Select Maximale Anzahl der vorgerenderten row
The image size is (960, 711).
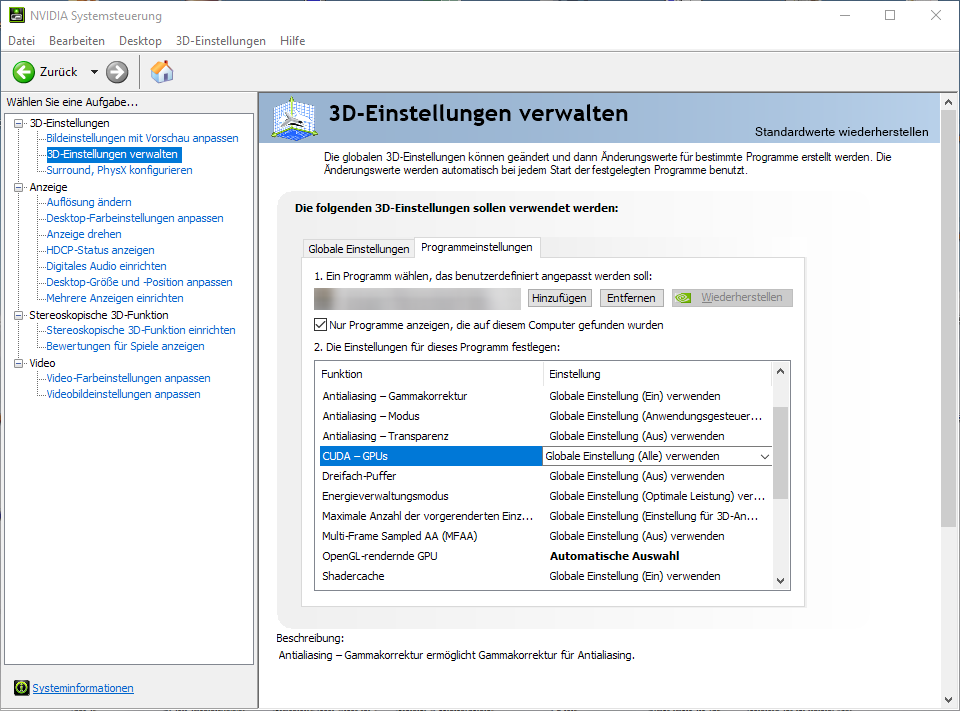click(x=545, y=516)
